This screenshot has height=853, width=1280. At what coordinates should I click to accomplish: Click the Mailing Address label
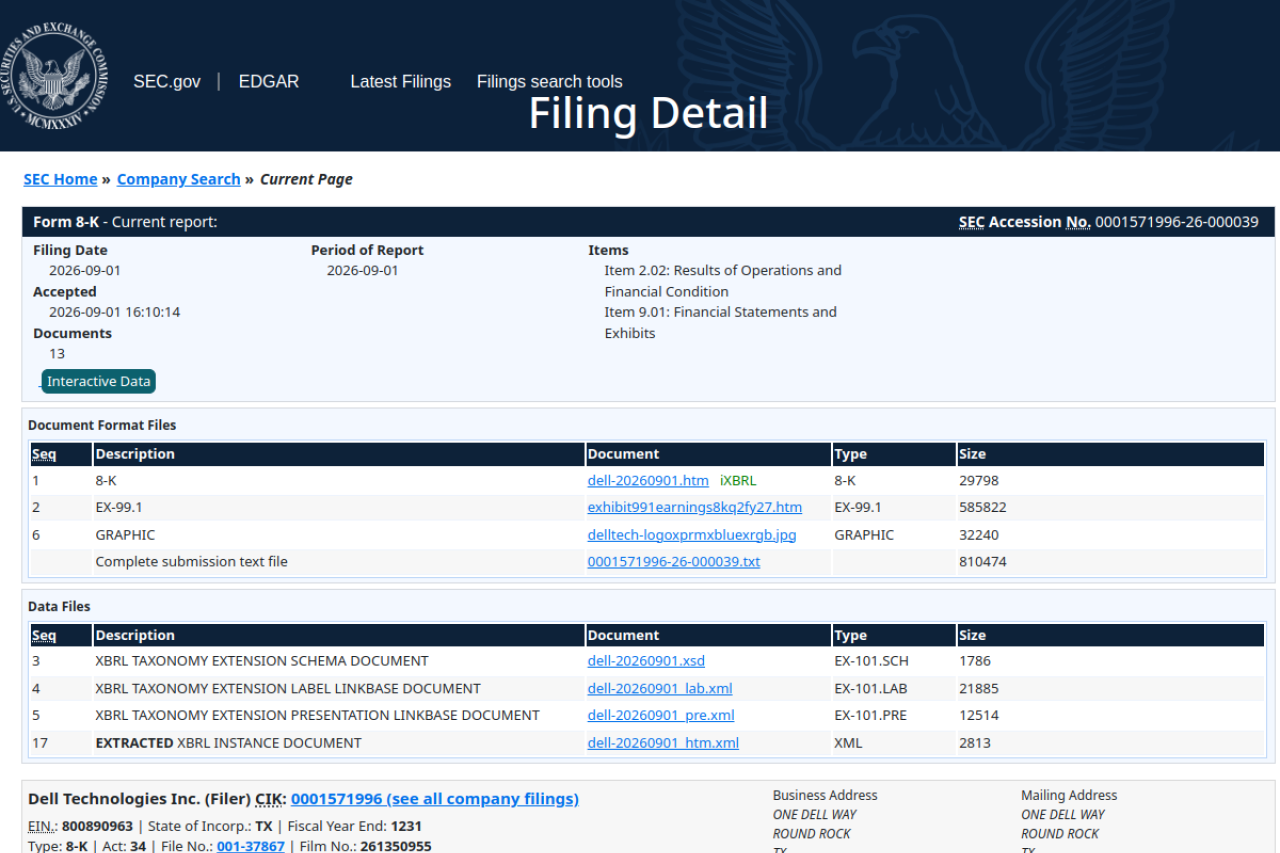[1069, 796]
